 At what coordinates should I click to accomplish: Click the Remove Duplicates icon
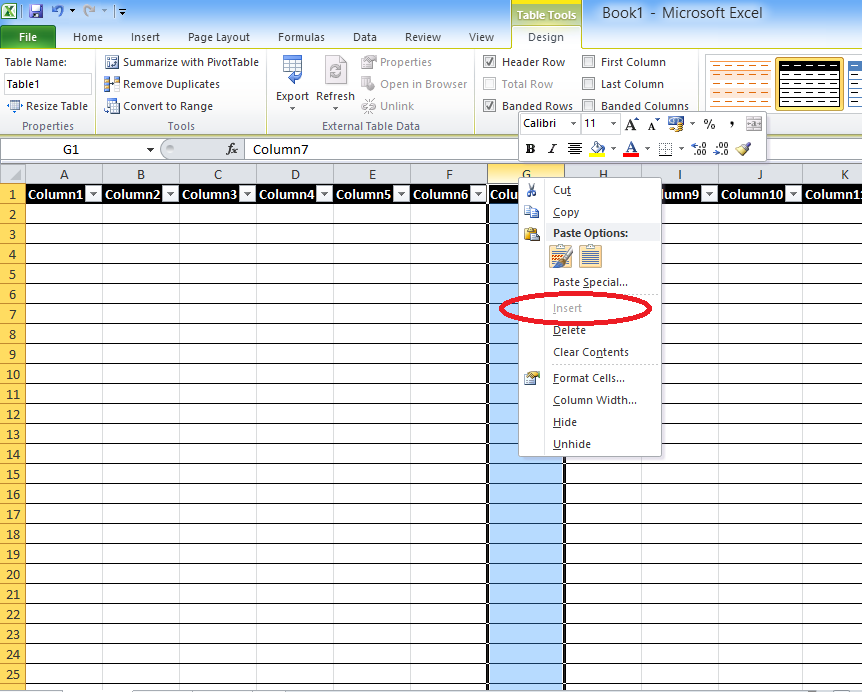point(112,84)
